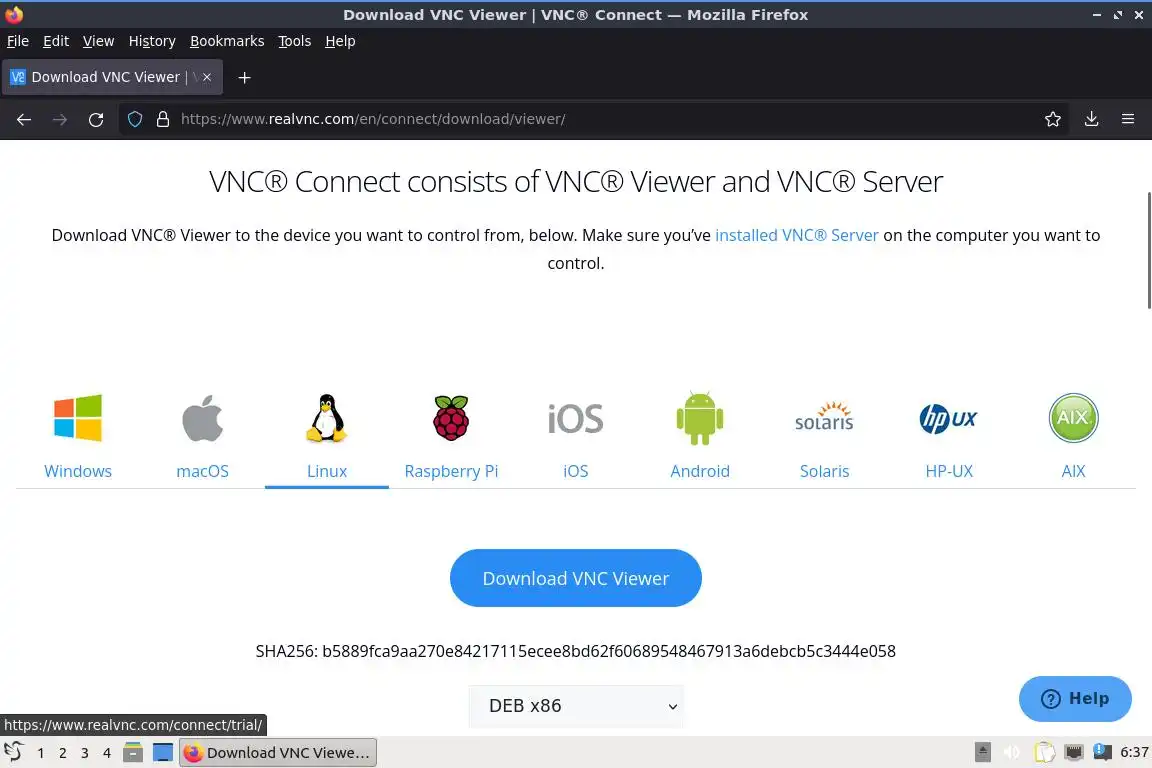Open the Edit menu
This screenshot has height=768, width=1152.
tap(56, 41)
